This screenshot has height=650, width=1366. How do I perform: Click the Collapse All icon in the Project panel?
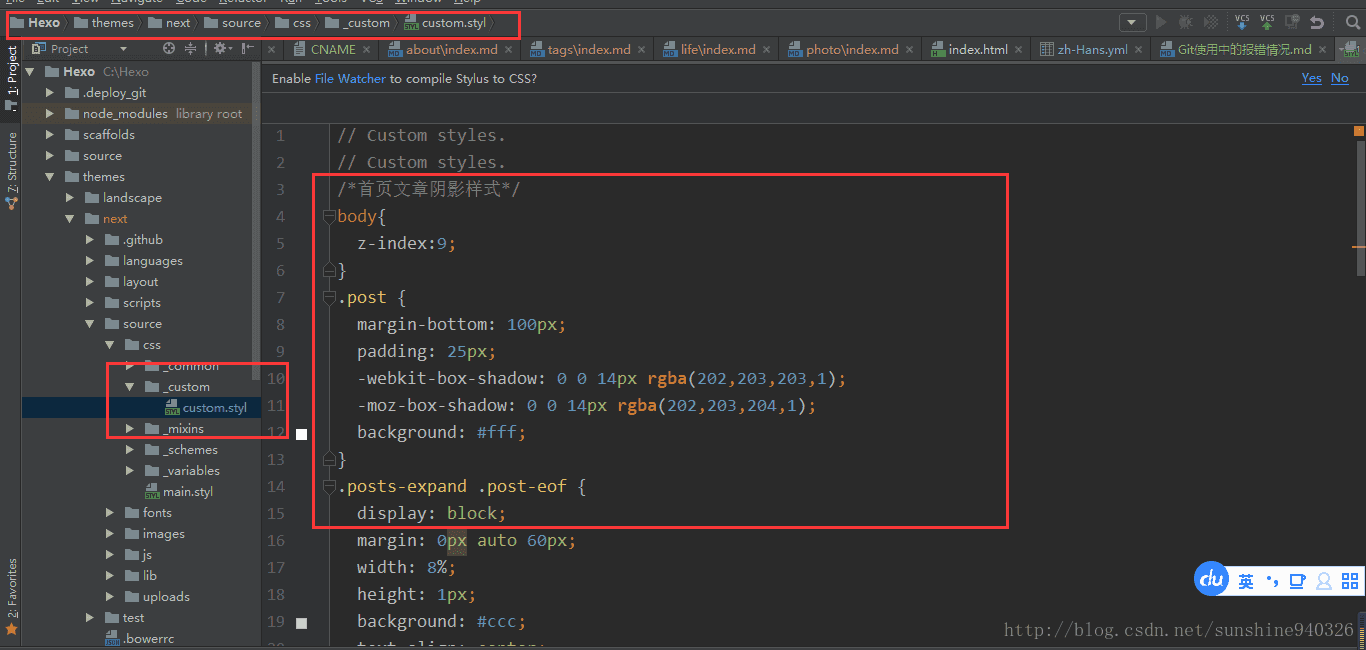click(x=190, y=48)
